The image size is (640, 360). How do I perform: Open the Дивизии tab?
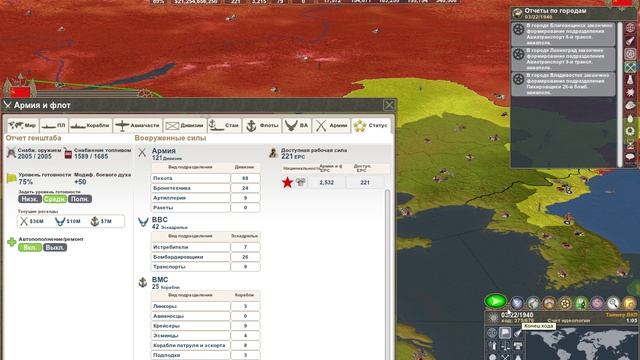click(x=184, y=125)
